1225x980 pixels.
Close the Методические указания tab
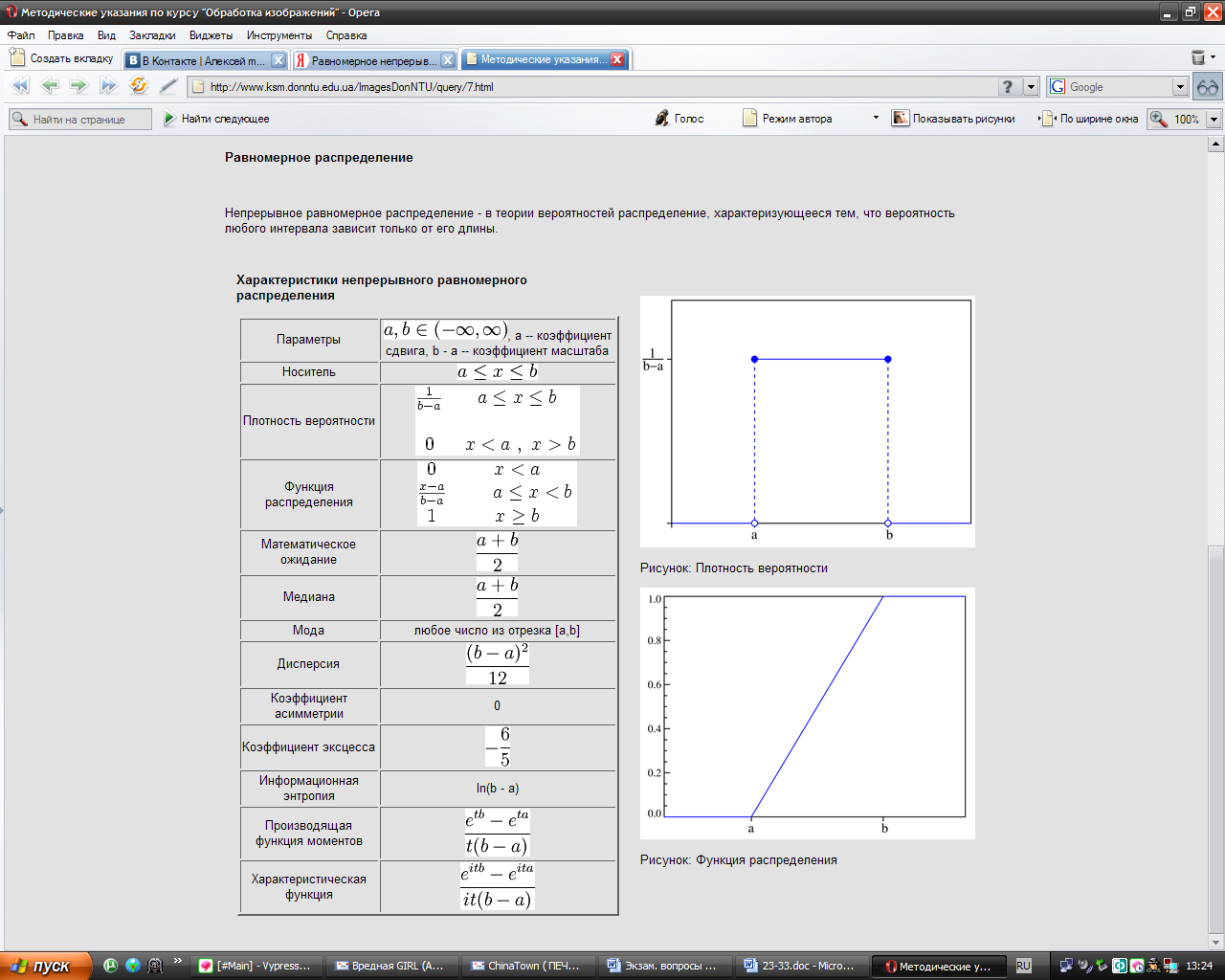coord(617,59)
